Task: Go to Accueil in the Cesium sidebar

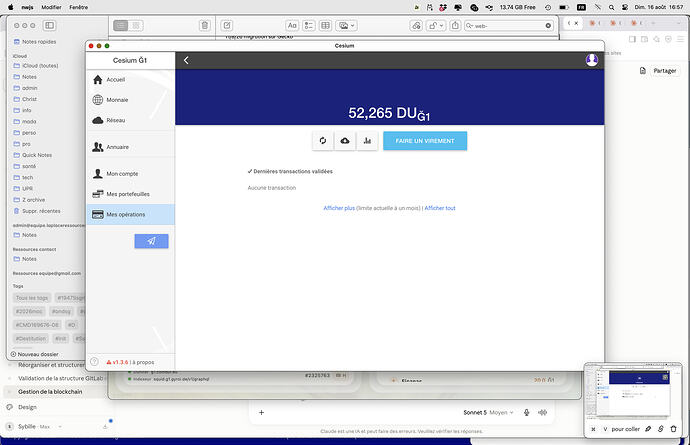Action: [130, 80]
